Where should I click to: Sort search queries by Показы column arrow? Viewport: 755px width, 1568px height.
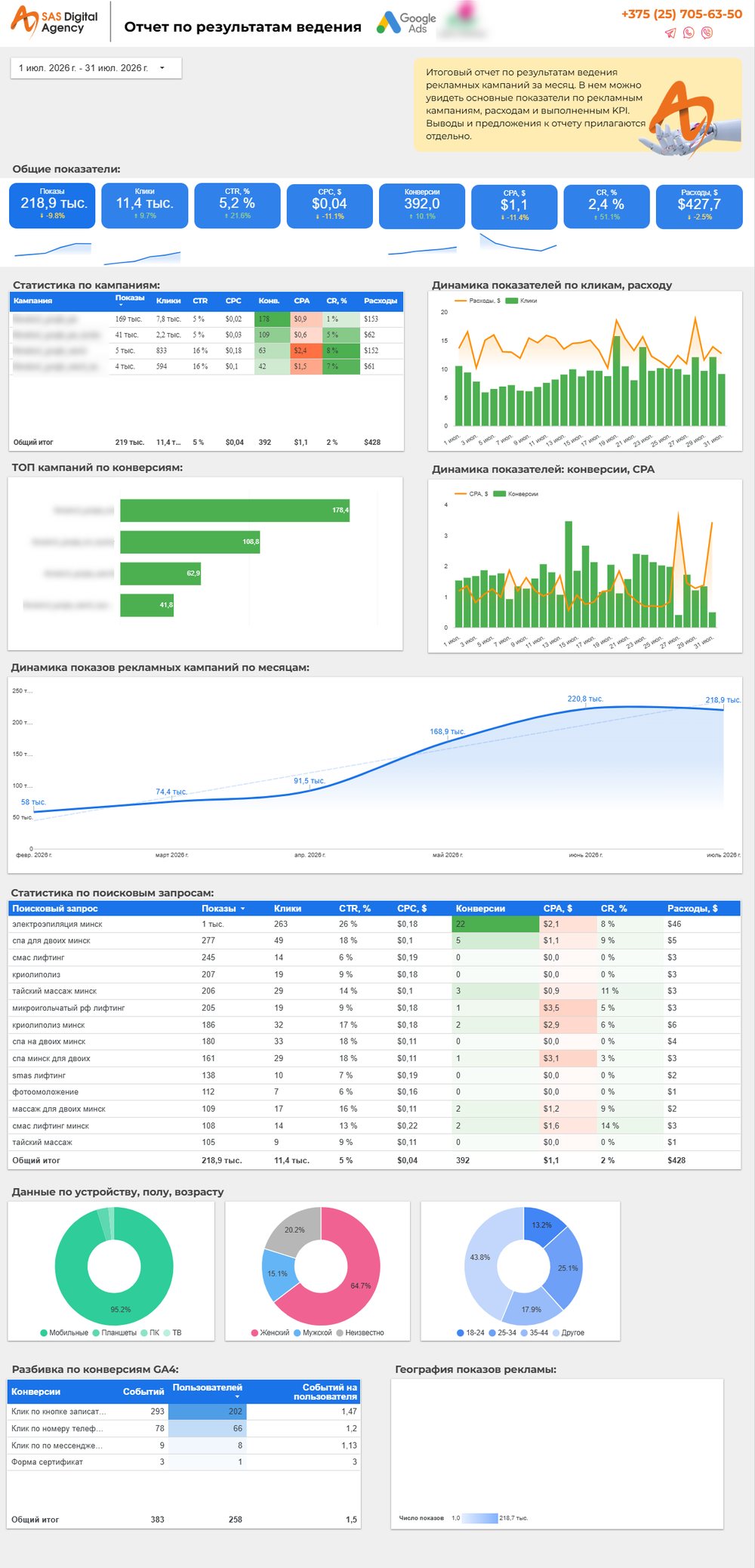[242, 909]
